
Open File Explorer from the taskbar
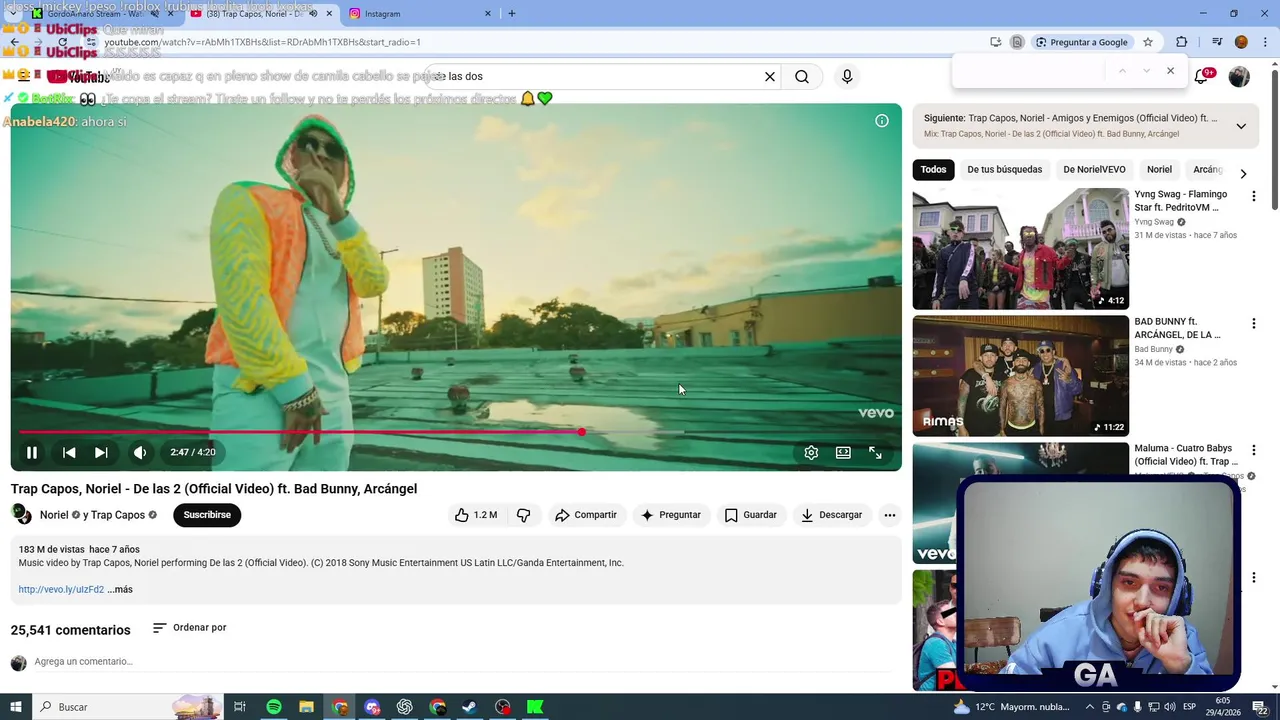tap(307, 707)
